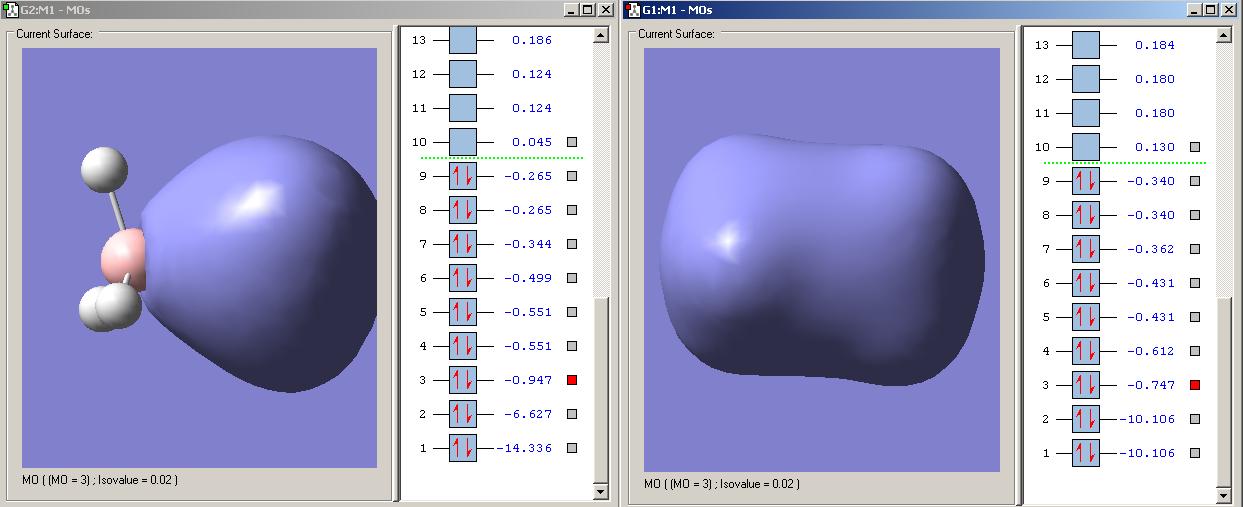The height and width of the screenshot is (507, 1243).
Task: Select occupied orbital 3 box in G2:M1
Action: [463, 380]
